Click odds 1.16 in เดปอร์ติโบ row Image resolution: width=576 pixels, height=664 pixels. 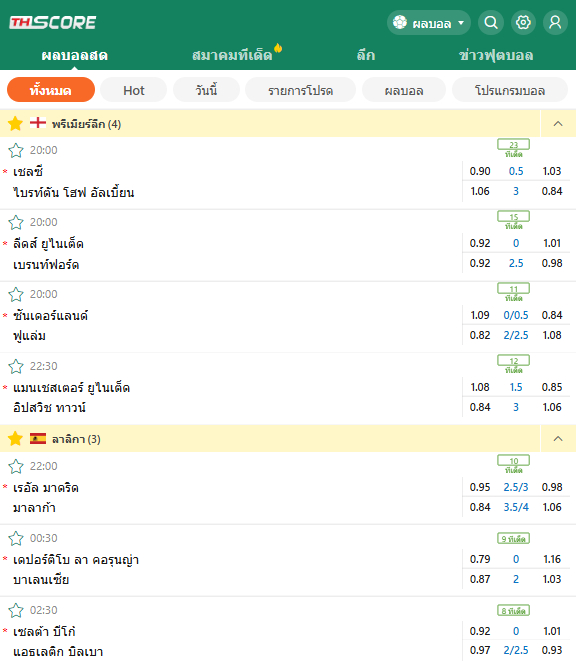point(552,559)
